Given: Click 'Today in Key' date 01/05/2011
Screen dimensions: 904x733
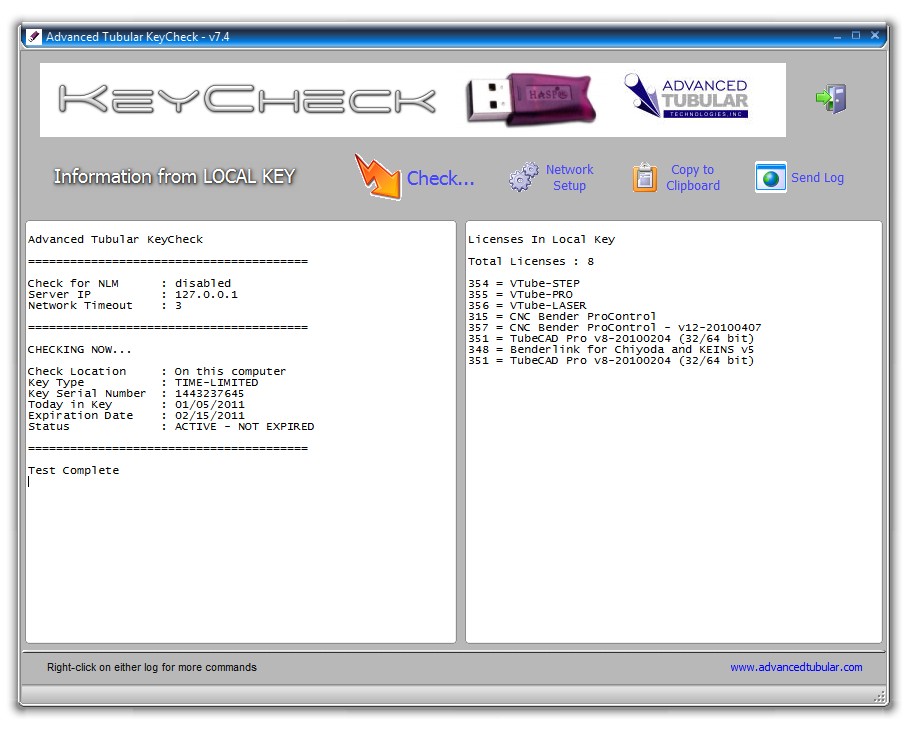Looking at the screenshot, I should click(209, 404).
